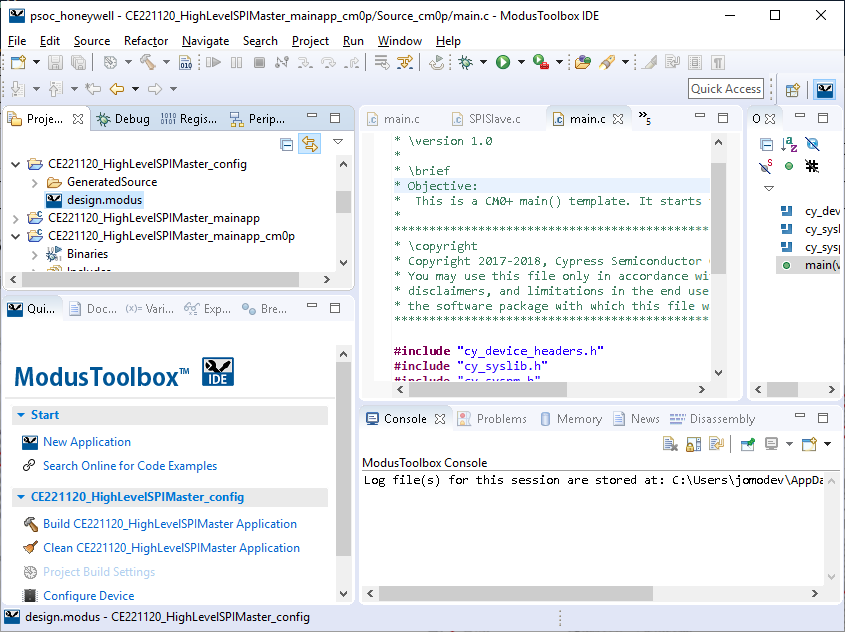845x632 pixels.
Task: Toggle Link with Editor in Project Explorer
Action: click(309, 144)
